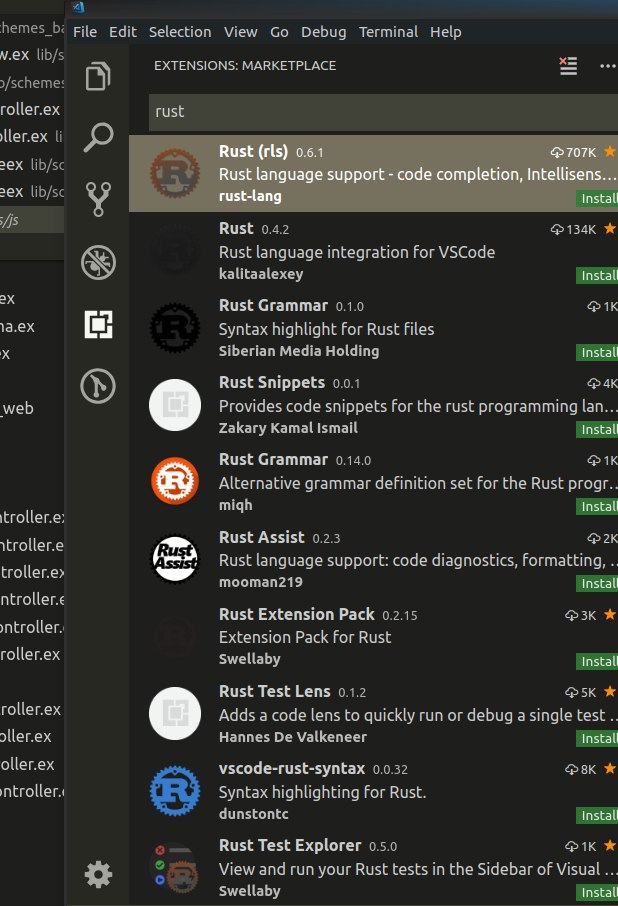This screenshot has height=906, width=618.
Task: Install the vscode-rust-syntax extension
Action: [x=597, y=815]
